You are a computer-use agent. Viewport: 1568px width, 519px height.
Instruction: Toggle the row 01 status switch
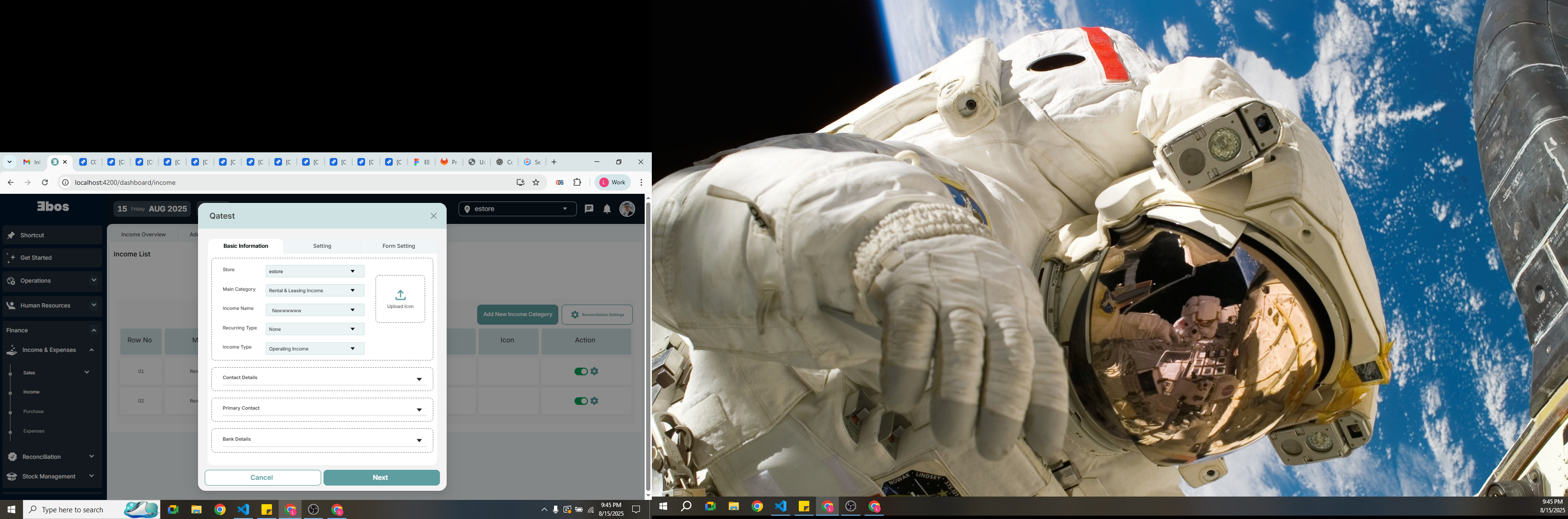tap(581, 371)
